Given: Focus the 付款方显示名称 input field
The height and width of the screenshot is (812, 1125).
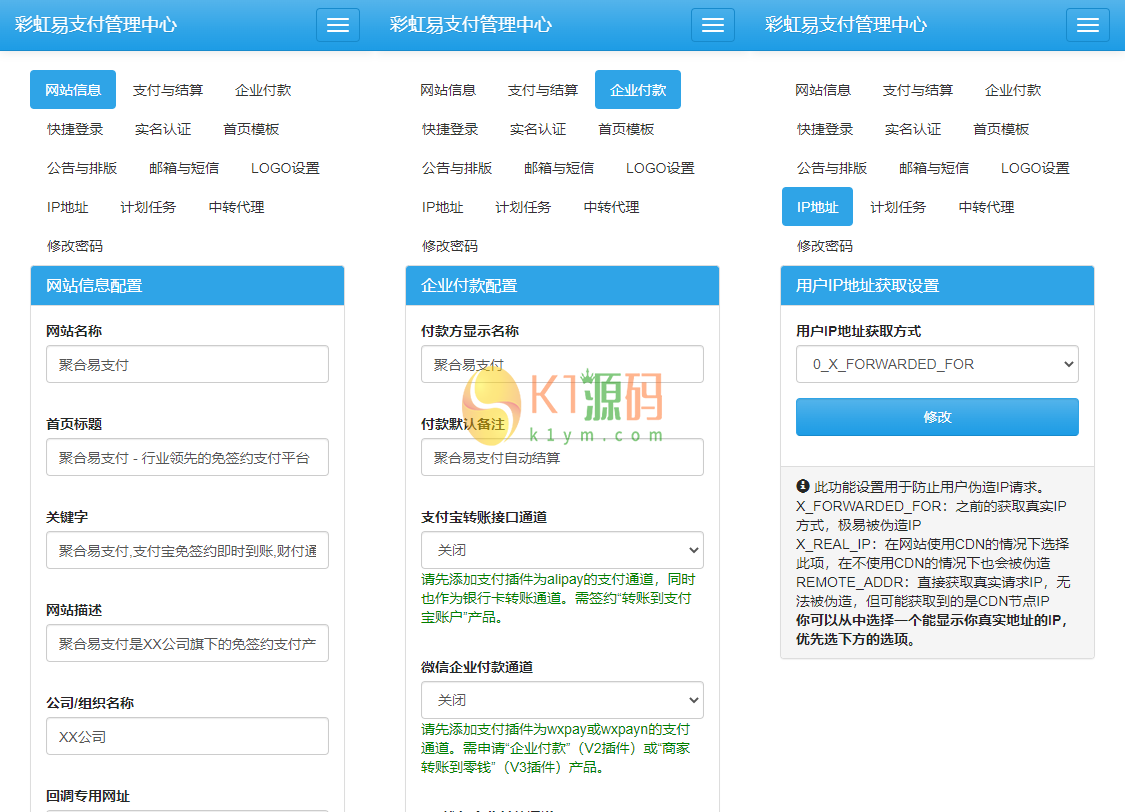Looking at the screenshot, I should coord(562,364).
